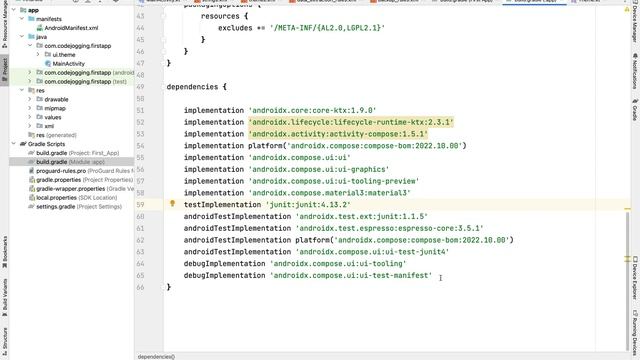Screen dimensions: 640x360
Task: Open the Notifications side tab
Action: [x=635, y=72]
